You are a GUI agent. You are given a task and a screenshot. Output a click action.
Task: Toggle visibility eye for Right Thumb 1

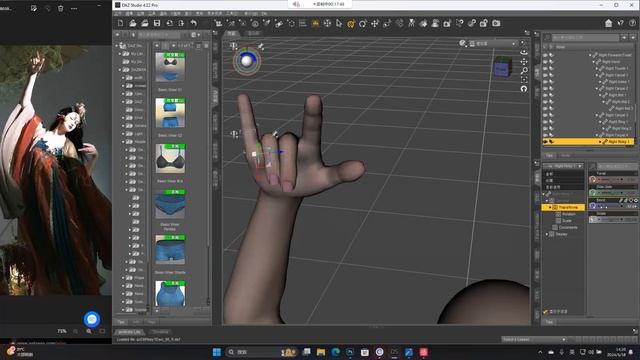click(x=545, y=68)
